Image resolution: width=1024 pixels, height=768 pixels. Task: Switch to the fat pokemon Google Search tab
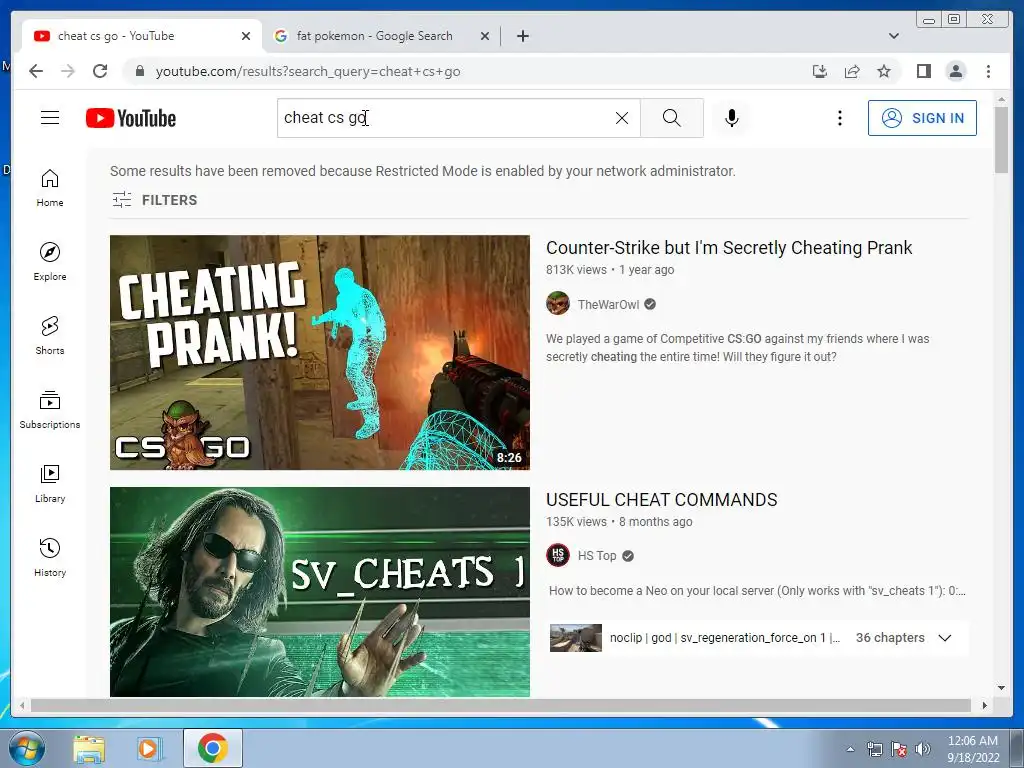[374, 36]
